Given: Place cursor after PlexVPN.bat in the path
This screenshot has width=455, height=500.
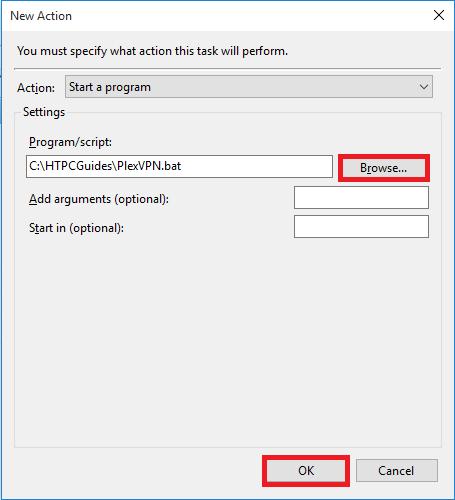Looking at the screenshot, I should coord(182,166).
